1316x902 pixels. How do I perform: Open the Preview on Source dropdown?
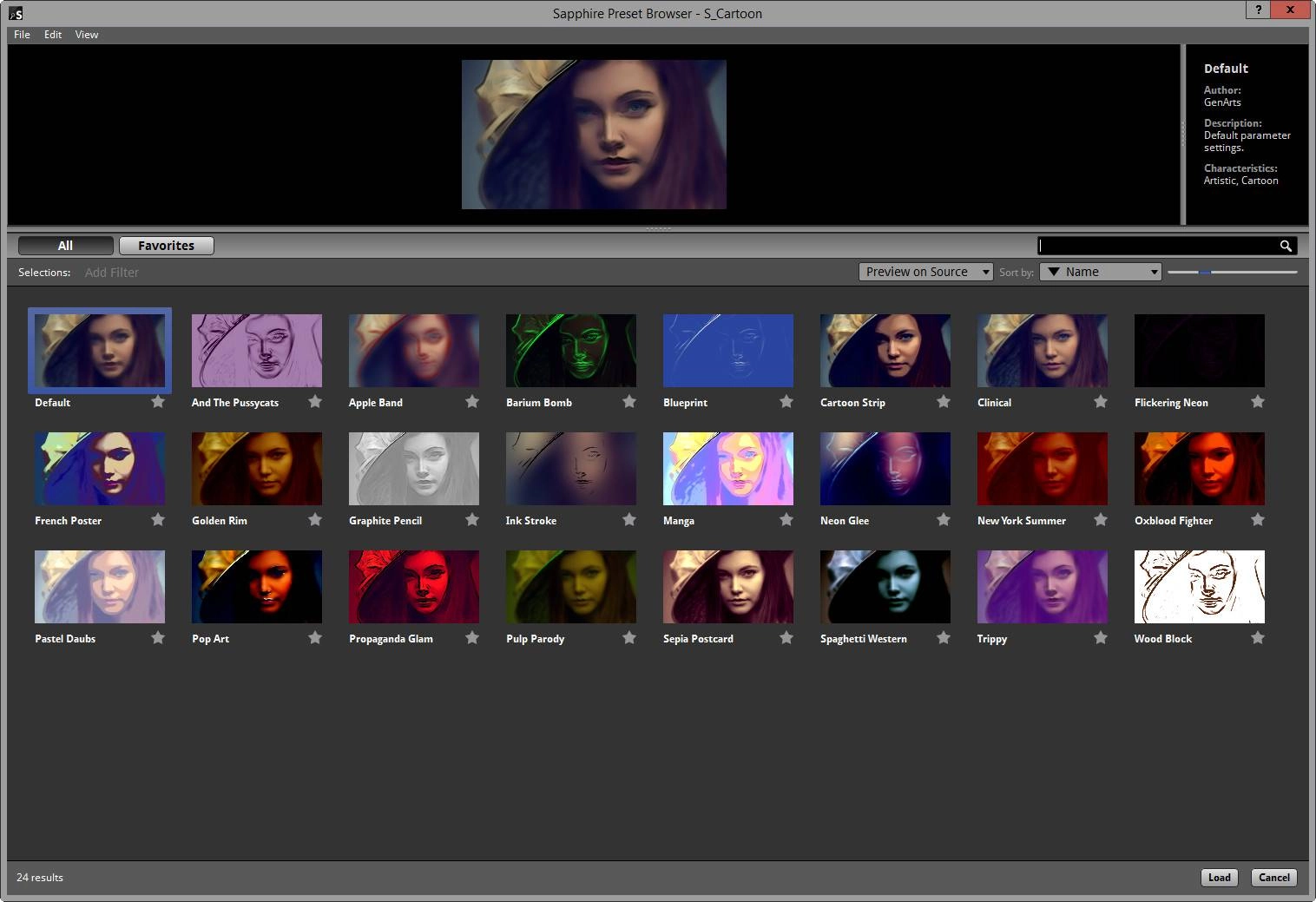tap(925, 272)
